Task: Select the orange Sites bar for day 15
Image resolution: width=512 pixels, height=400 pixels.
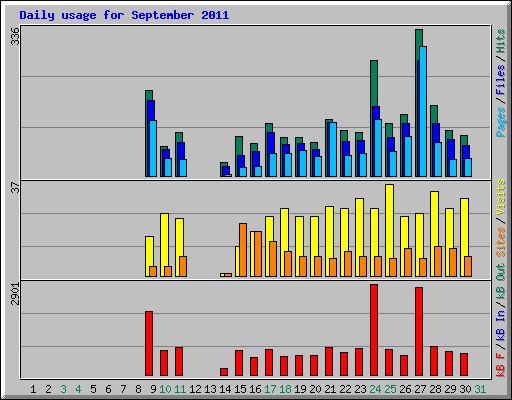Action: 243,250
